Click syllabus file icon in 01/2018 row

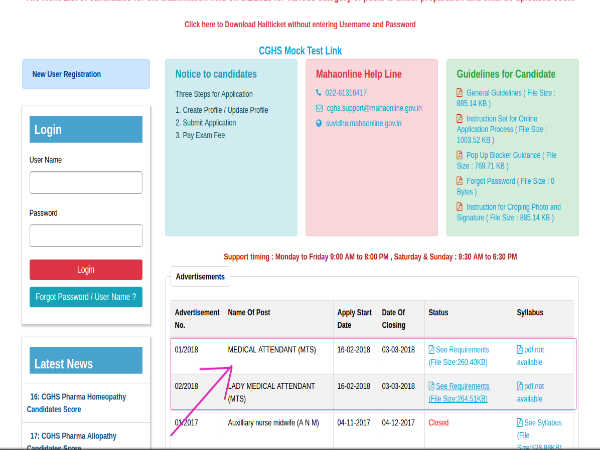pos(520,349)
